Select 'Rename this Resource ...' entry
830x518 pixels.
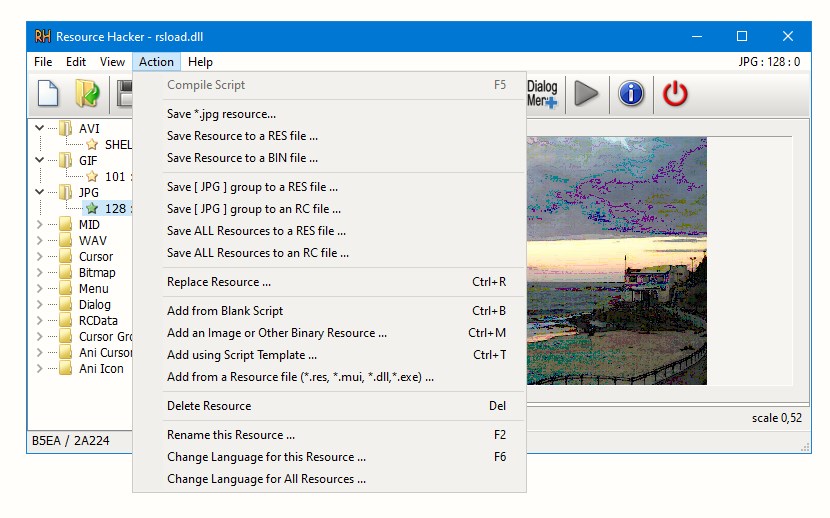pos(231,435)
